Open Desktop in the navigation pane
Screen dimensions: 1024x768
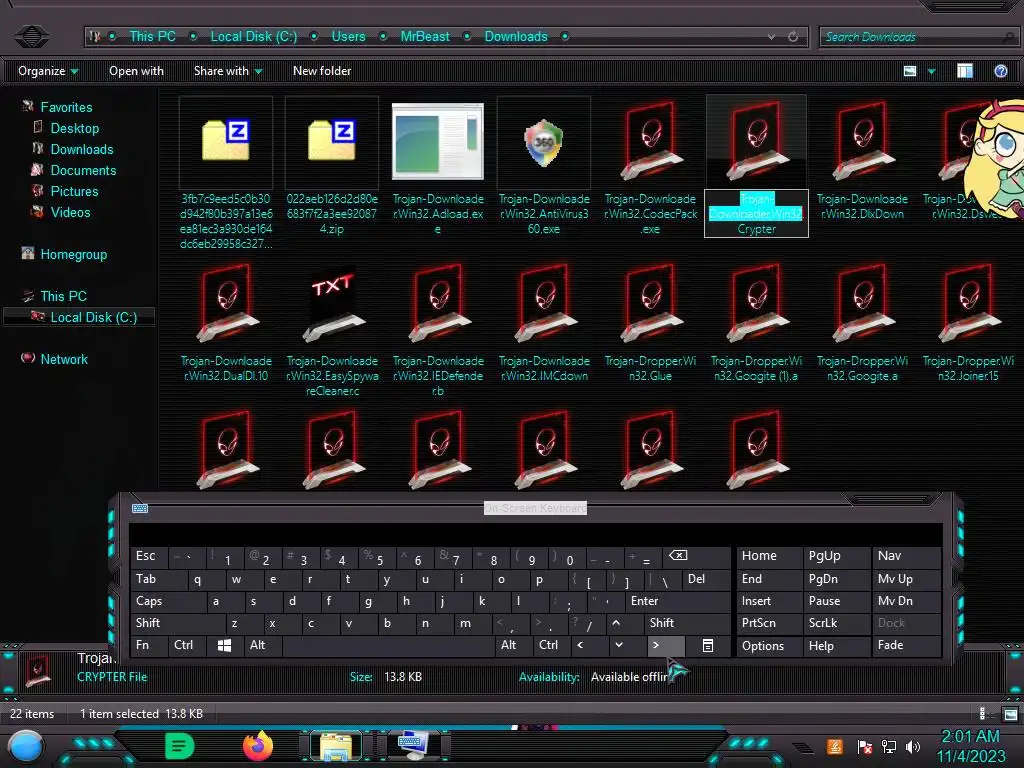[x=74, y=128]
